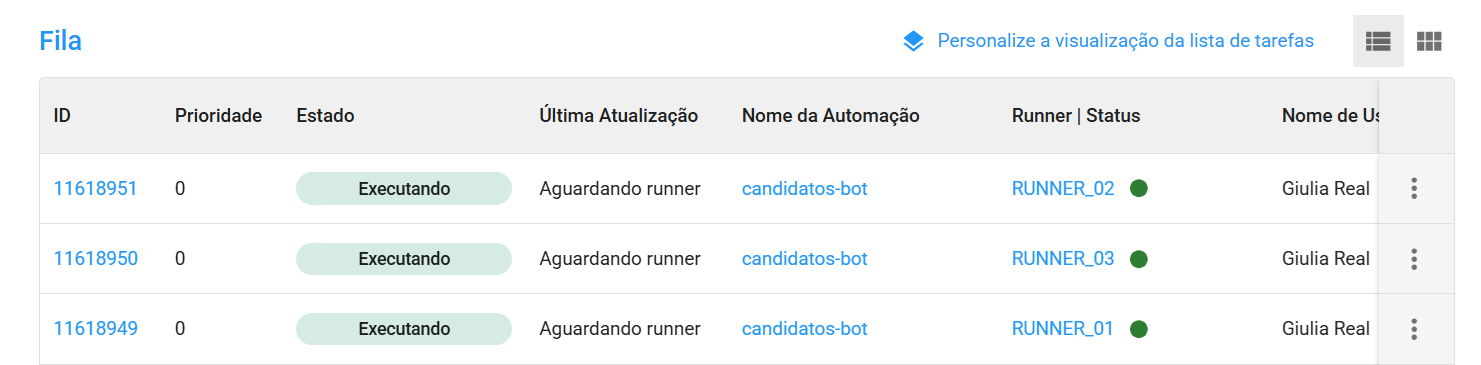Image resolution: width=1481 pixels, height=365 pixels.
Task: Open three-dot menu for task 11618950
Action: tap(1413, 259)
